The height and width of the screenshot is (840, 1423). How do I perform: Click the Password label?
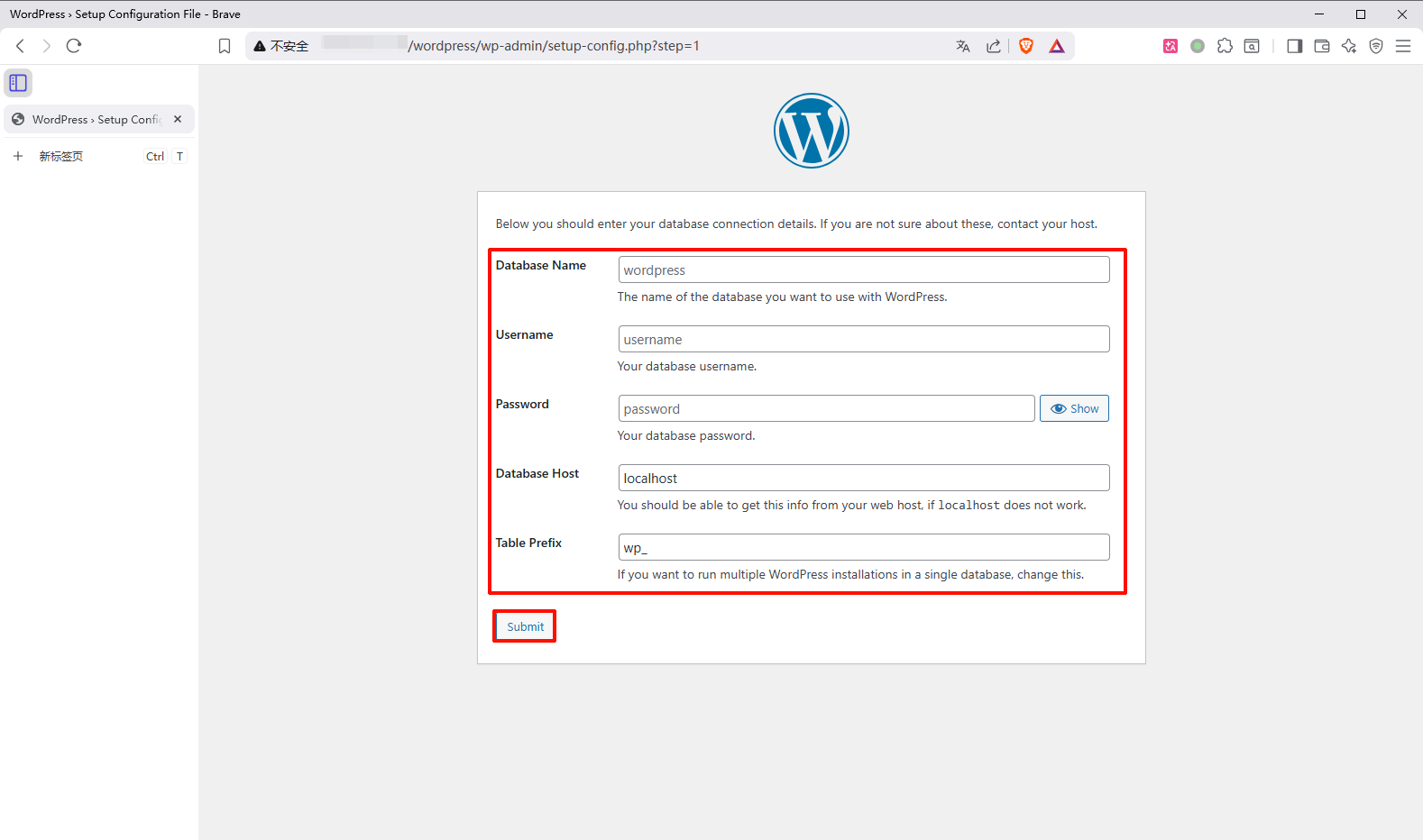click(x=522, y=404)
